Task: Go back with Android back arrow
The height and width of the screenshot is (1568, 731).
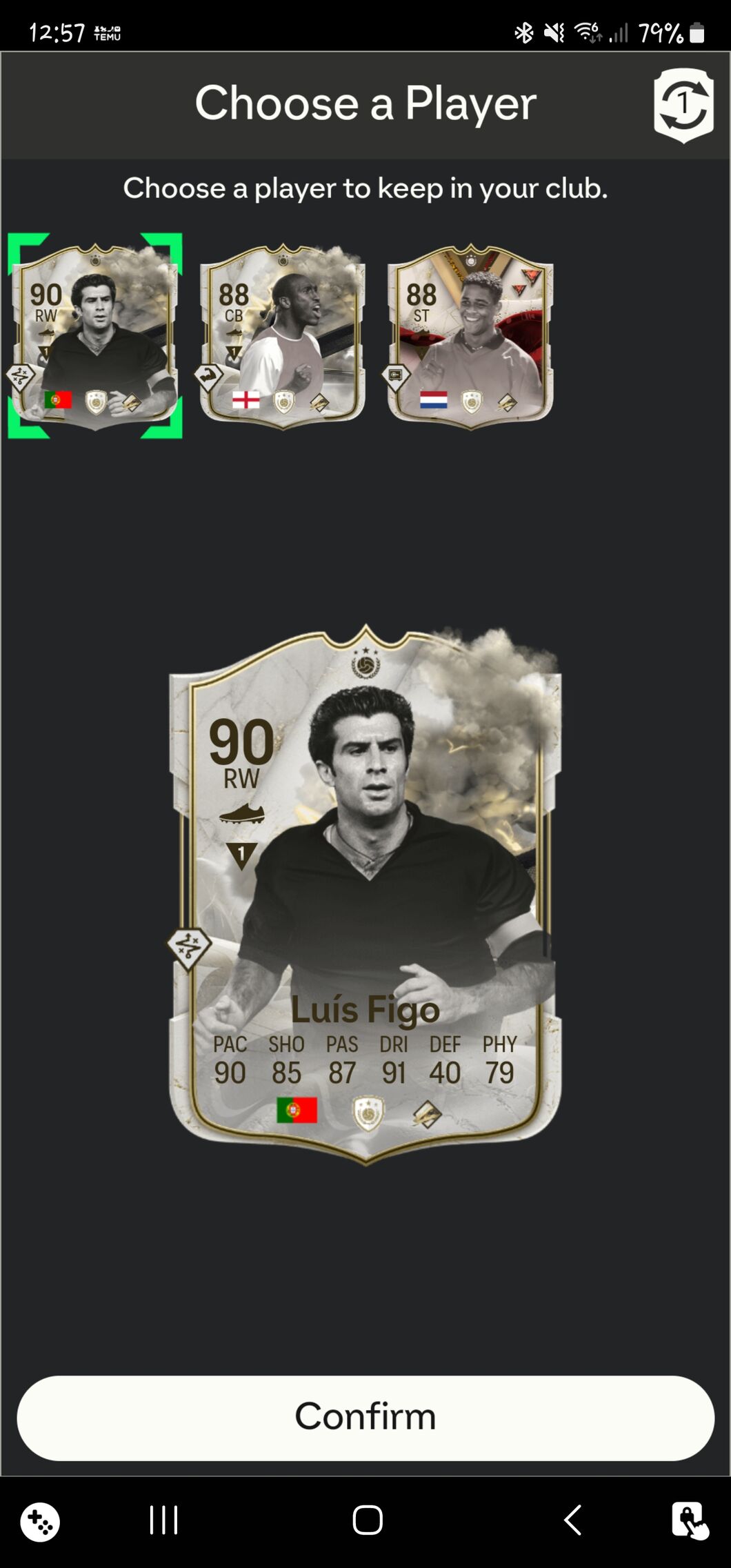Action: [x=572, y=1520]
